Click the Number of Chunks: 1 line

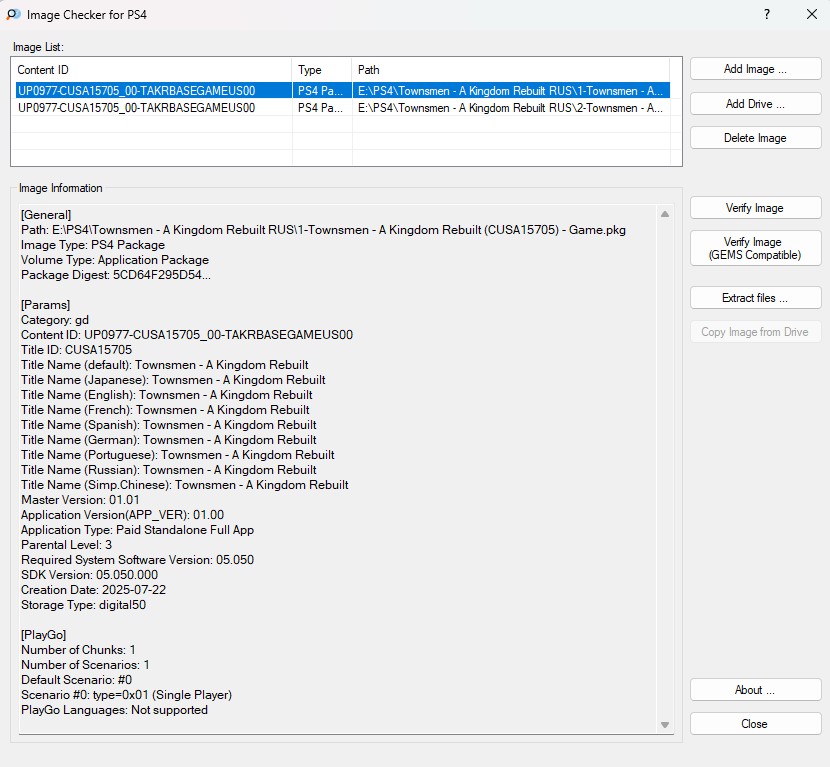click(x=78, y=650)
